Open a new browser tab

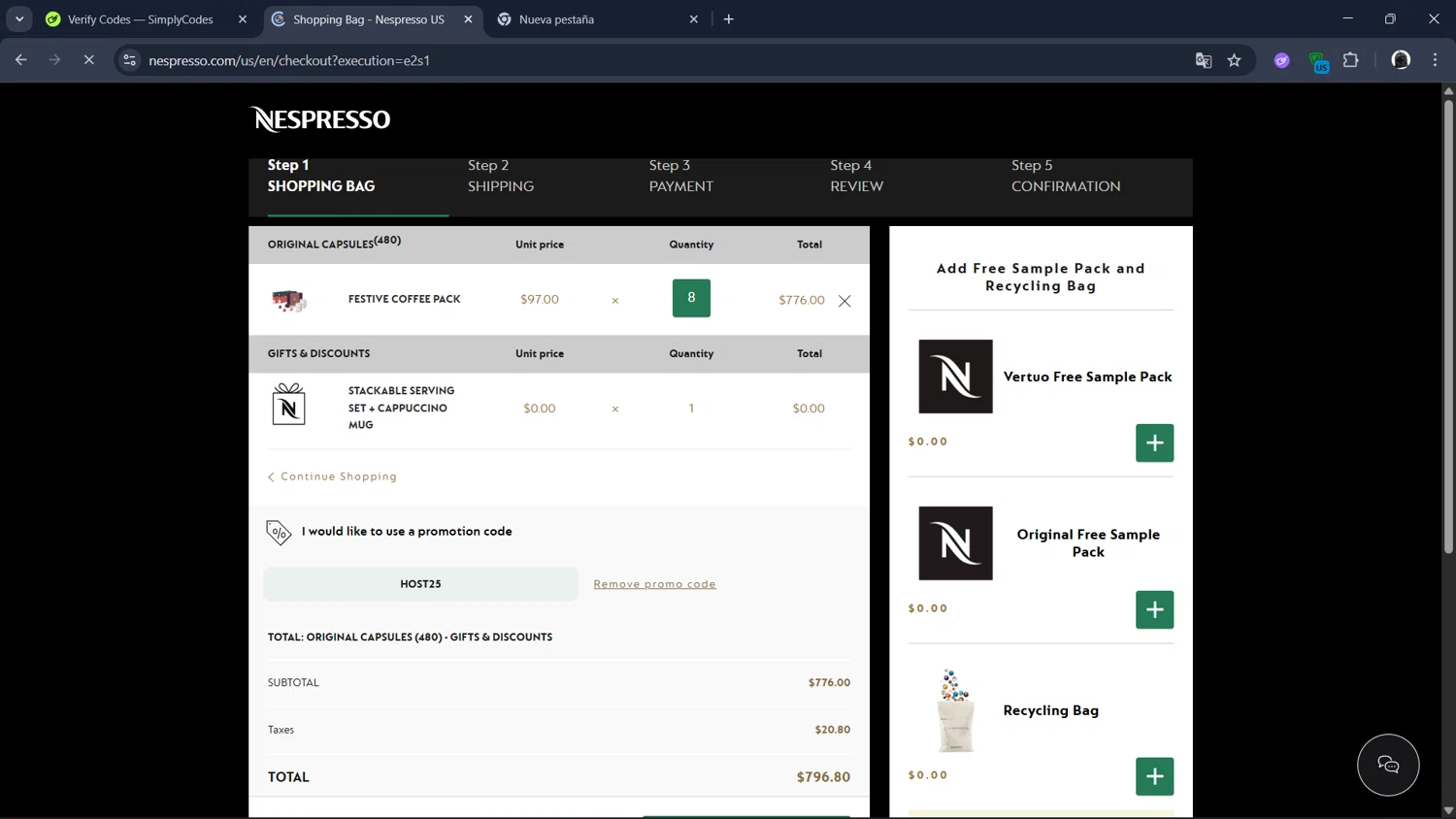click(728, 19)
